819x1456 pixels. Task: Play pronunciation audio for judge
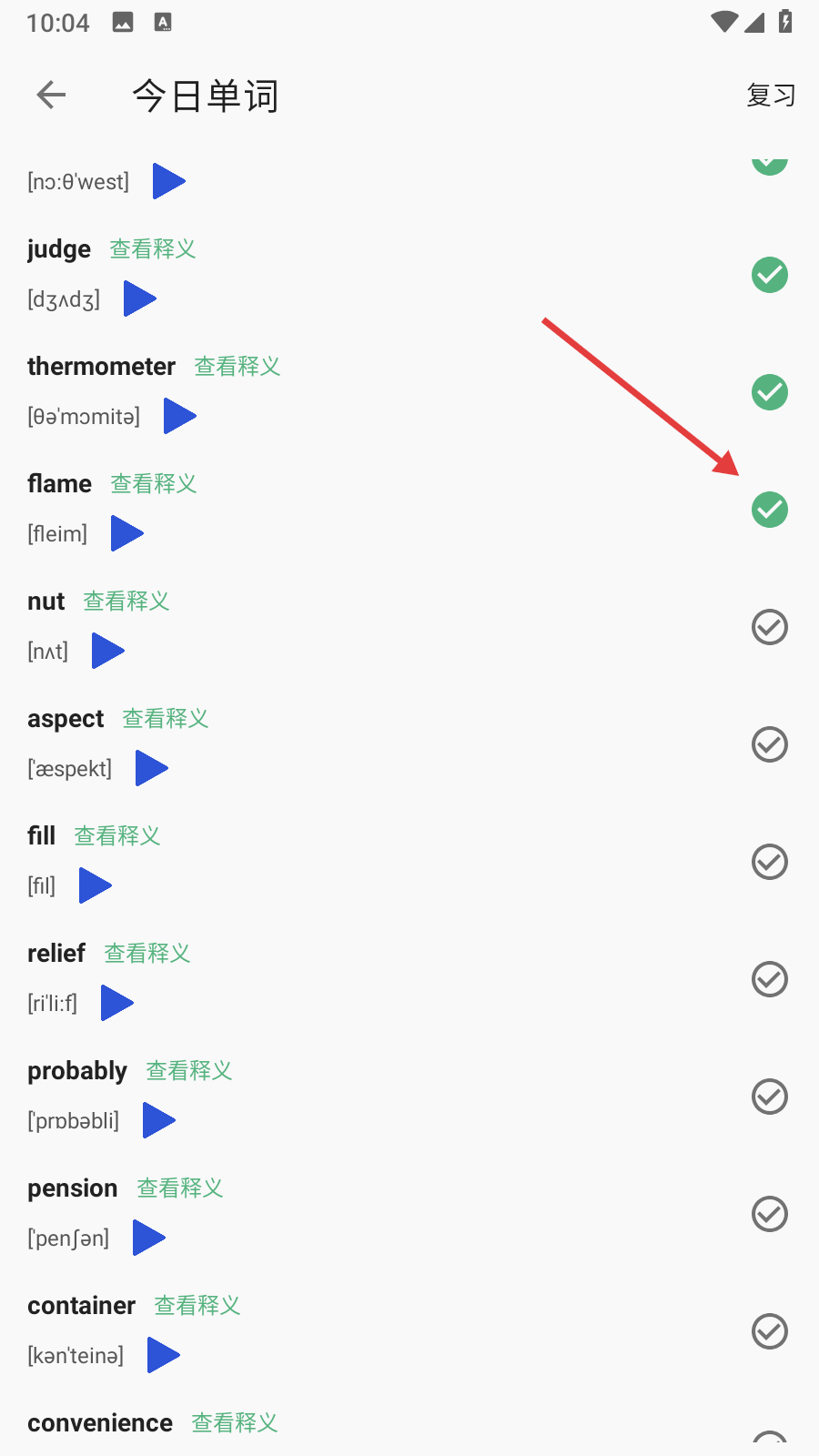tap(140, 298)
